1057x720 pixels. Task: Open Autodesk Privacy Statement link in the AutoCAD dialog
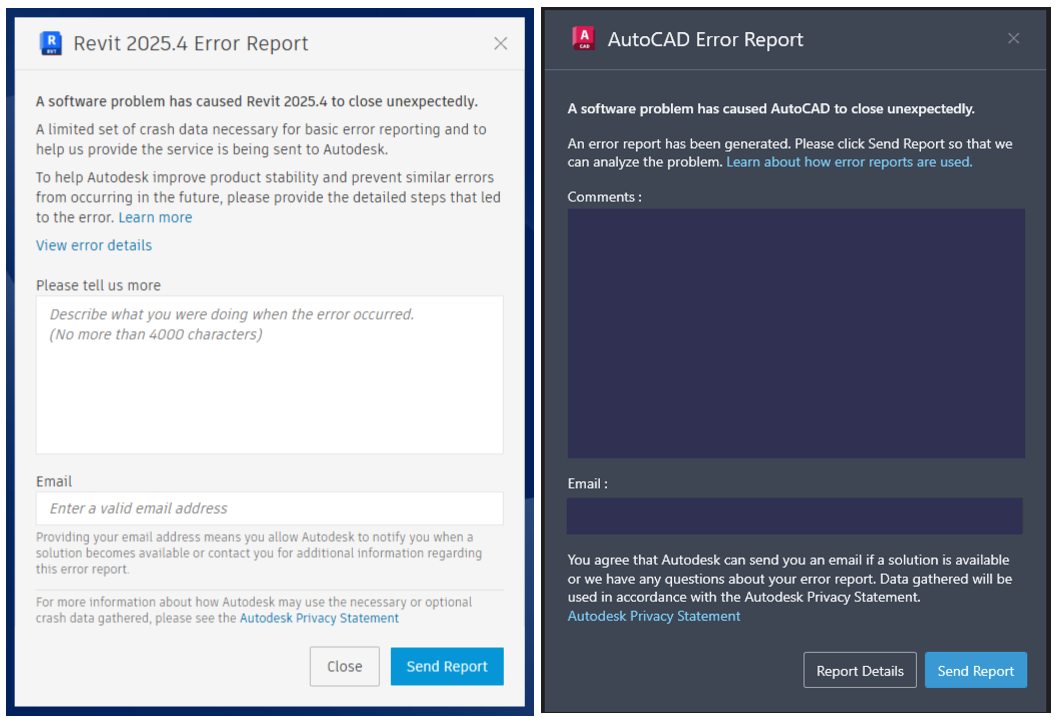pyautogui.click(x=653, y=616)
